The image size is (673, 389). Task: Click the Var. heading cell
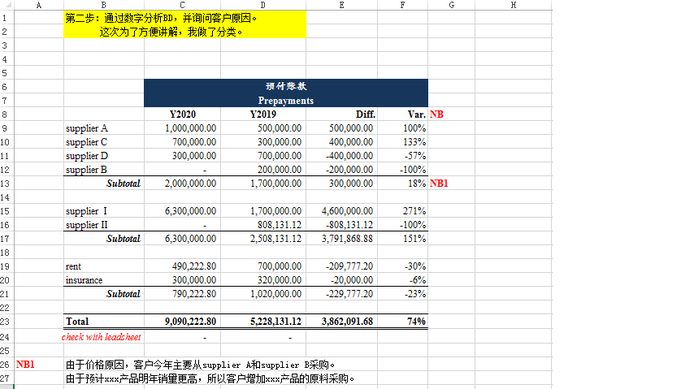point(403,114)
